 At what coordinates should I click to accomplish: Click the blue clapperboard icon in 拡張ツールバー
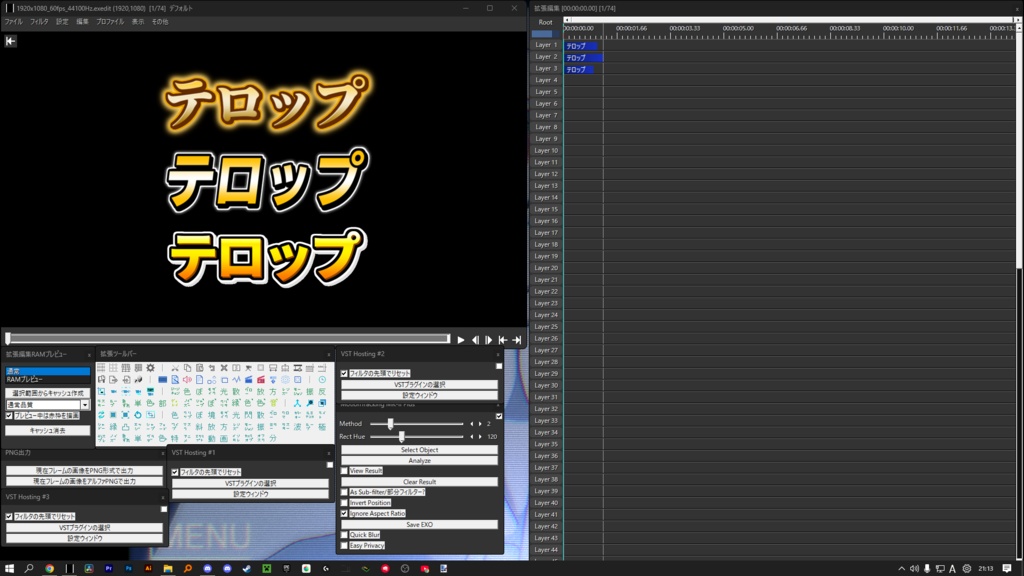click(249, 379)
